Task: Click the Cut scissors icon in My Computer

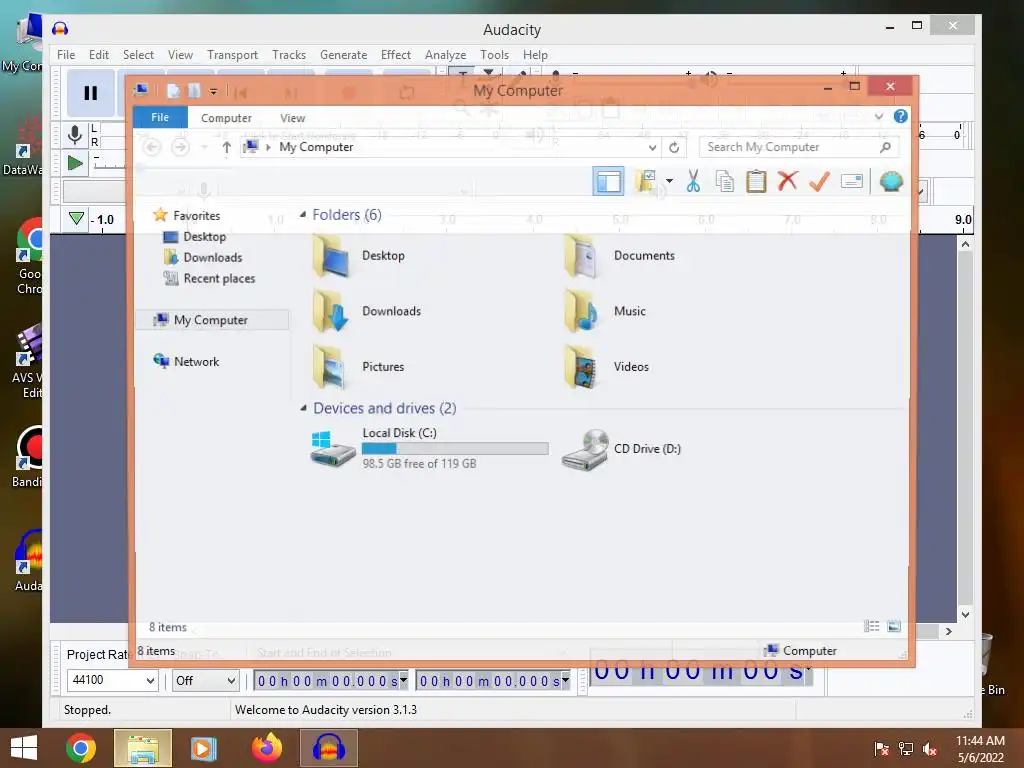Action: pos(693,181)
